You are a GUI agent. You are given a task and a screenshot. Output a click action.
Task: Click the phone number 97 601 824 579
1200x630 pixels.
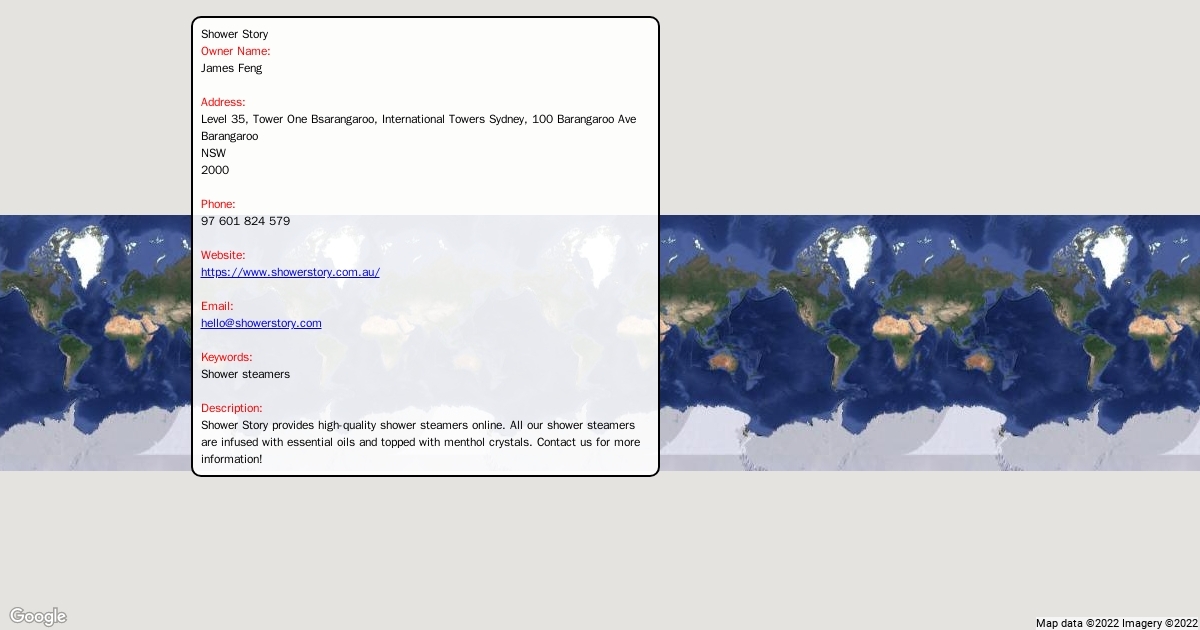245,221
